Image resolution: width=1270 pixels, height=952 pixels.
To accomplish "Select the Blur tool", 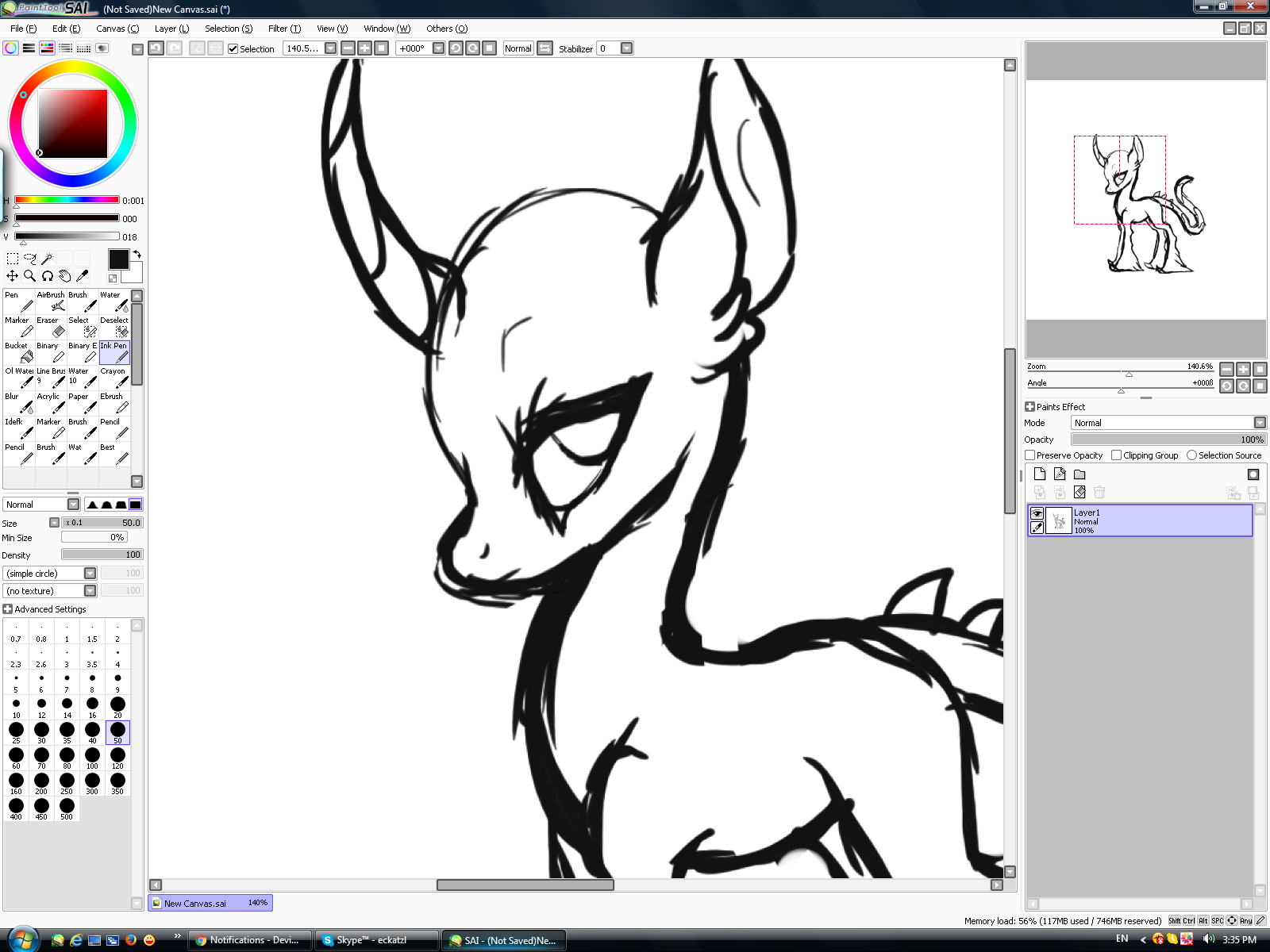I will [x=19, y=403].
